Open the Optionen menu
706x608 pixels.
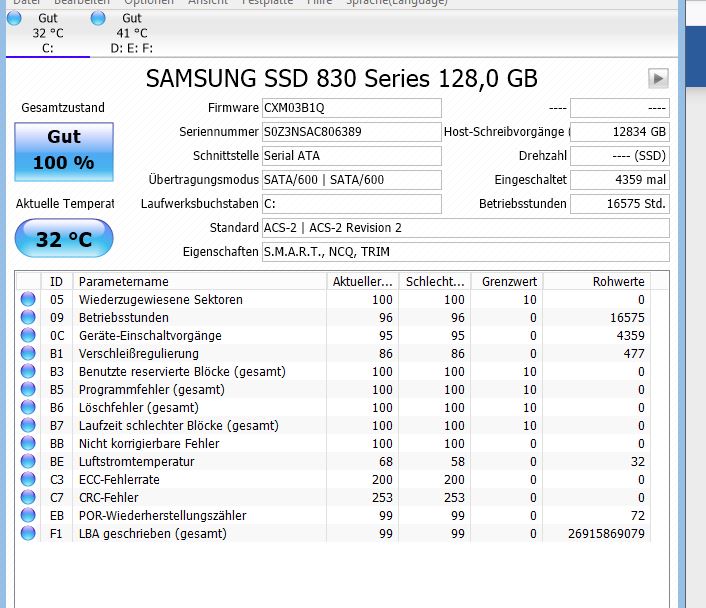149,2
